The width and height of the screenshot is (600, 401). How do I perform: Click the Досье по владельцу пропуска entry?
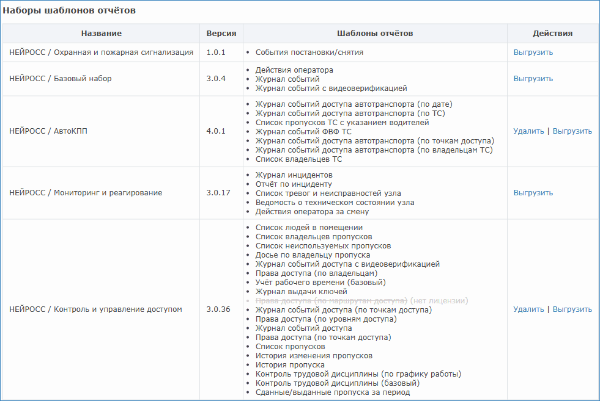(x=313, y=255)
